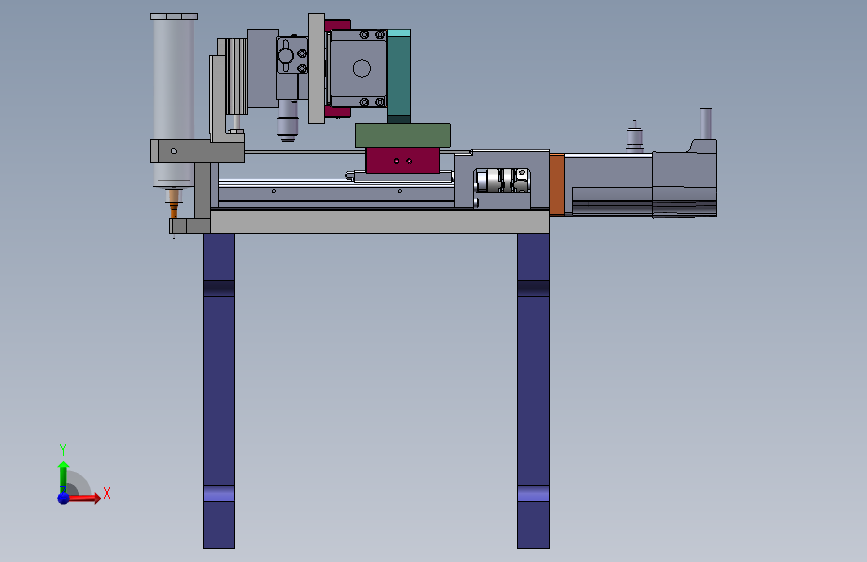
Task: Select the tall vertical gray plate beside the stage
Action: 316,69
